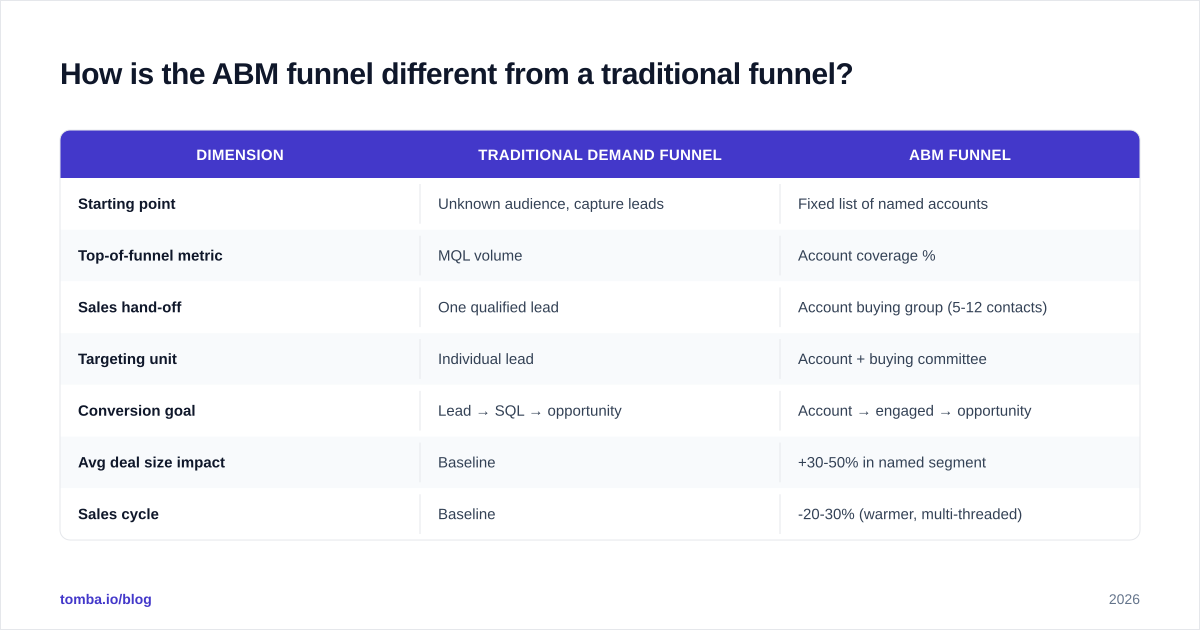Screen dimensions: 1200x630
Task: Click the 'Top-of-funnel metric' row label
Action: [150, 256]
